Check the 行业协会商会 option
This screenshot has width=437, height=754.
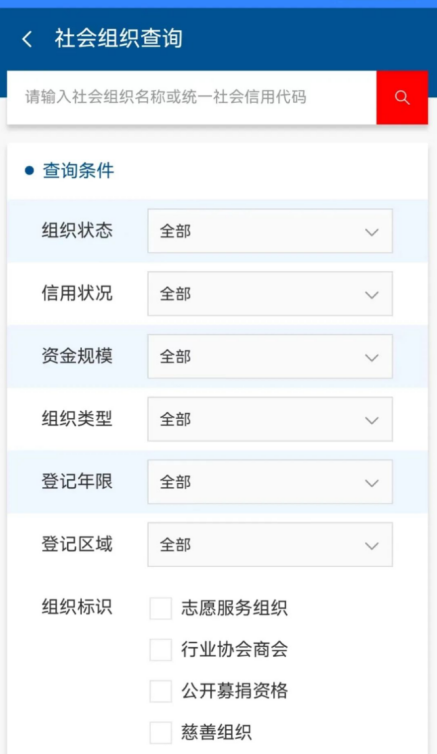click(x=161, y=650)
